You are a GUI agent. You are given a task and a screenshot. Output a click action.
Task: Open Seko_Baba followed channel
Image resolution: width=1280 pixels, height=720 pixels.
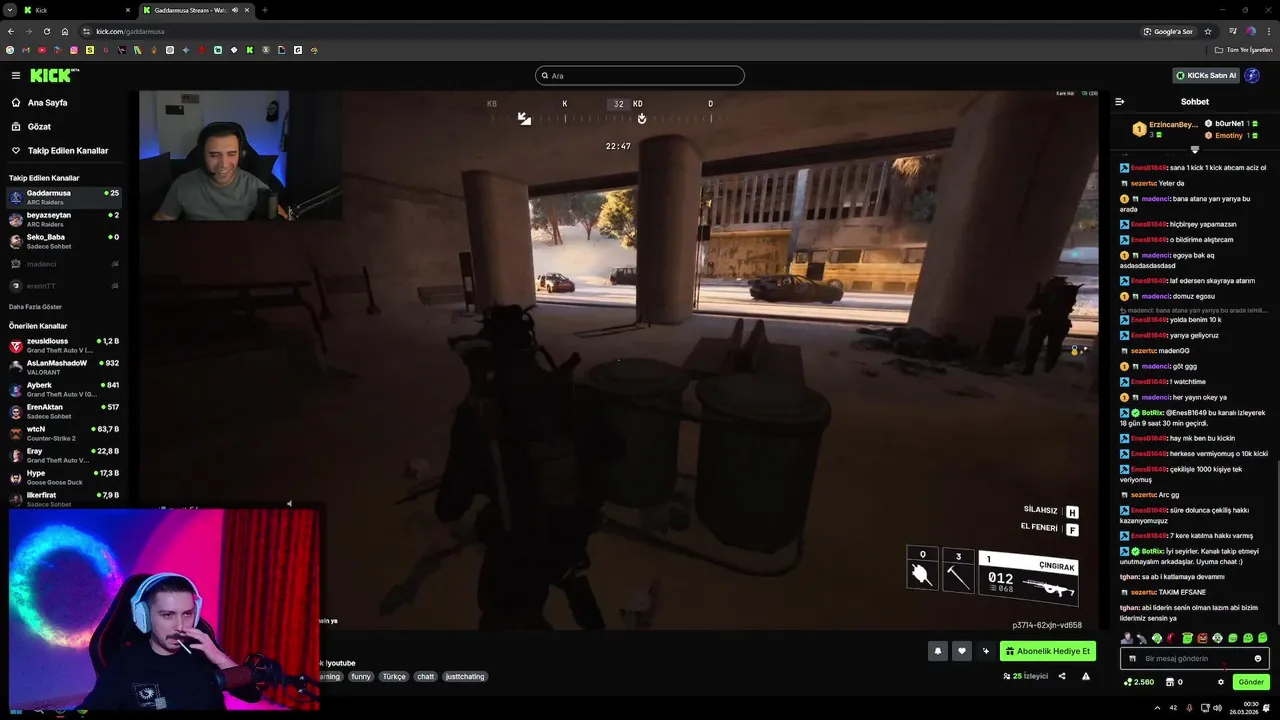pos(64,241)
